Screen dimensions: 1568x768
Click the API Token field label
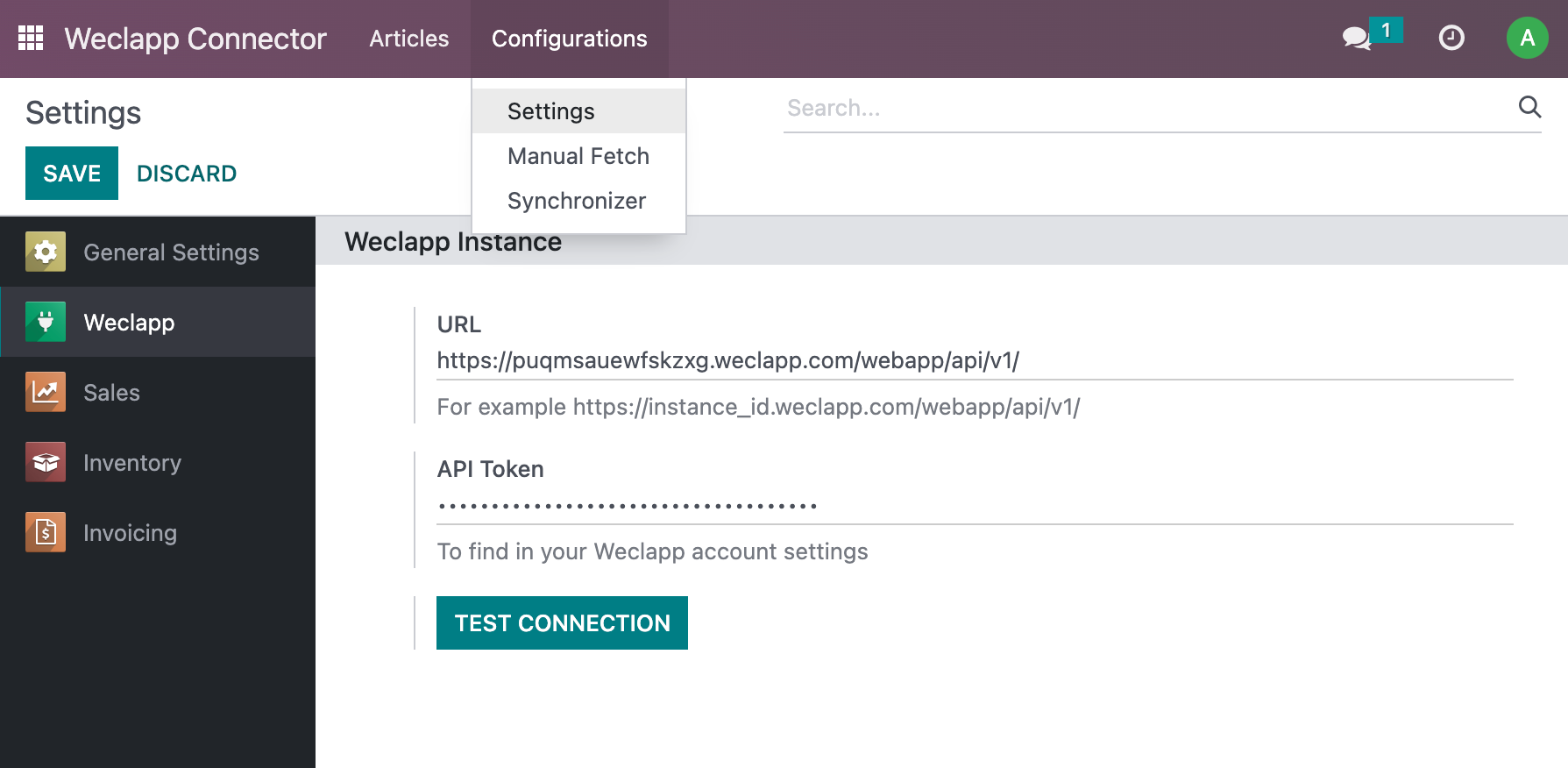[x=491, y=469]
